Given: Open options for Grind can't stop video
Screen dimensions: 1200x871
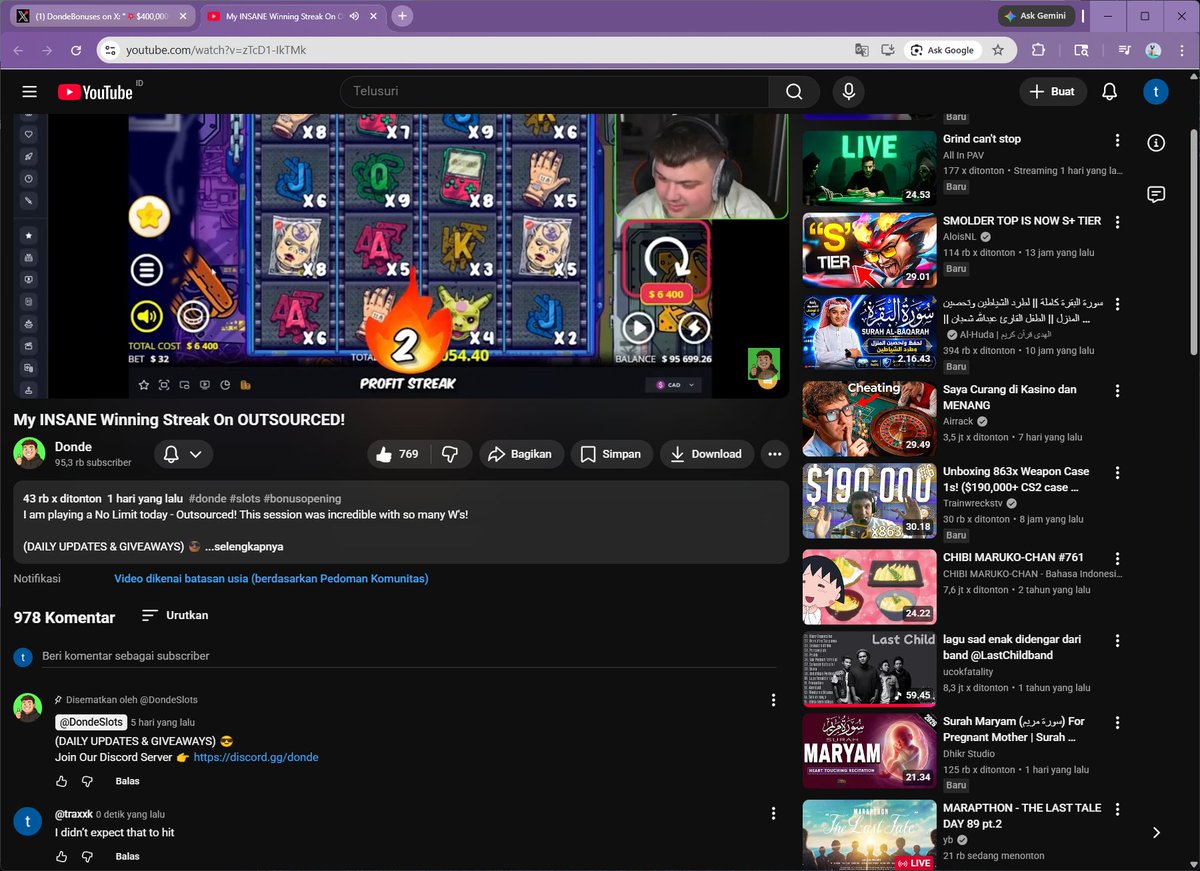Looking at the screenshot, I should (1118, 140).
